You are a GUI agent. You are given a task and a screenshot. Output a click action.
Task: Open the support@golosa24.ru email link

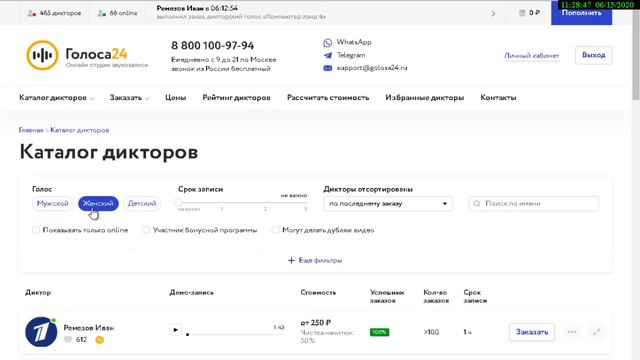(372, 68)
